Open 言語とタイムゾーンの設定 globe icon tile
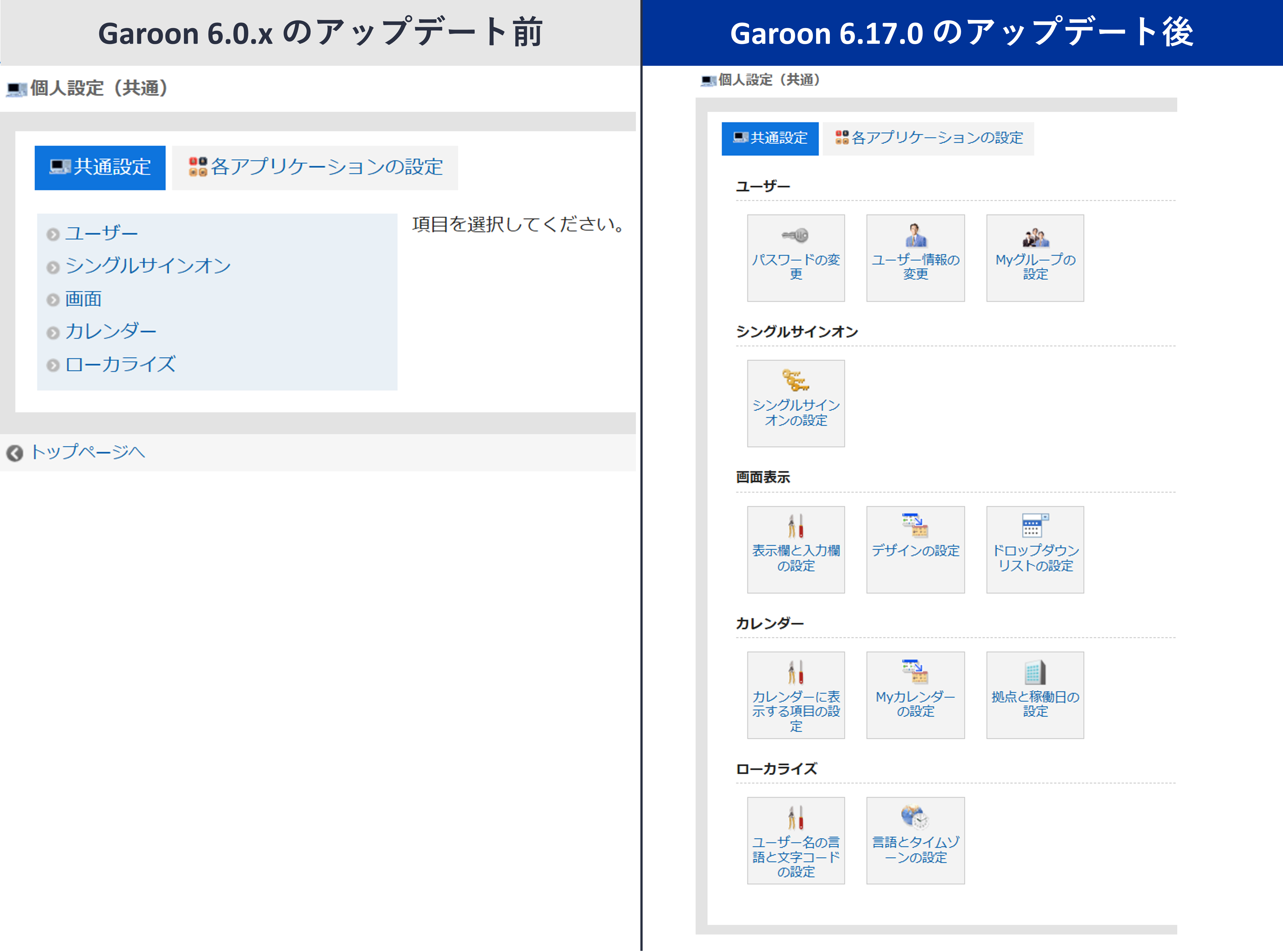 [x=915, y=841]
